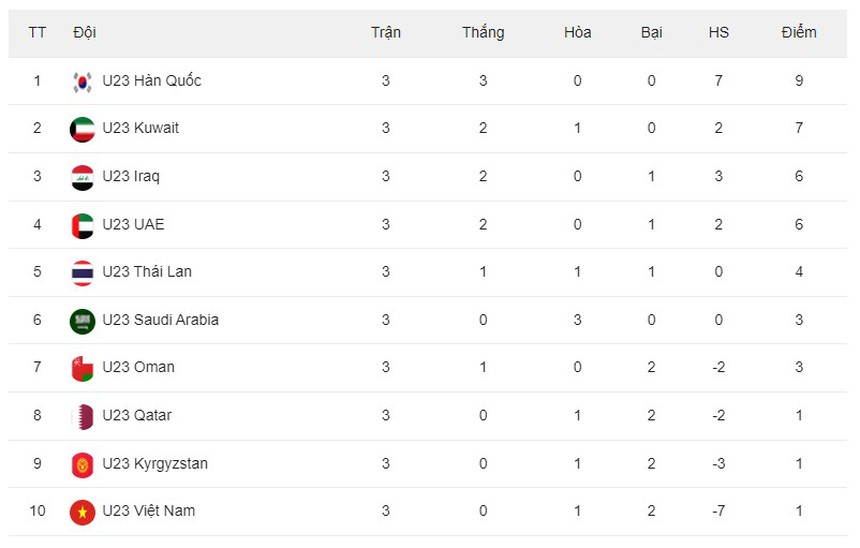Click the Oman flag icon
Viewport: 860px width, 548px height.
tap(83, 368)
